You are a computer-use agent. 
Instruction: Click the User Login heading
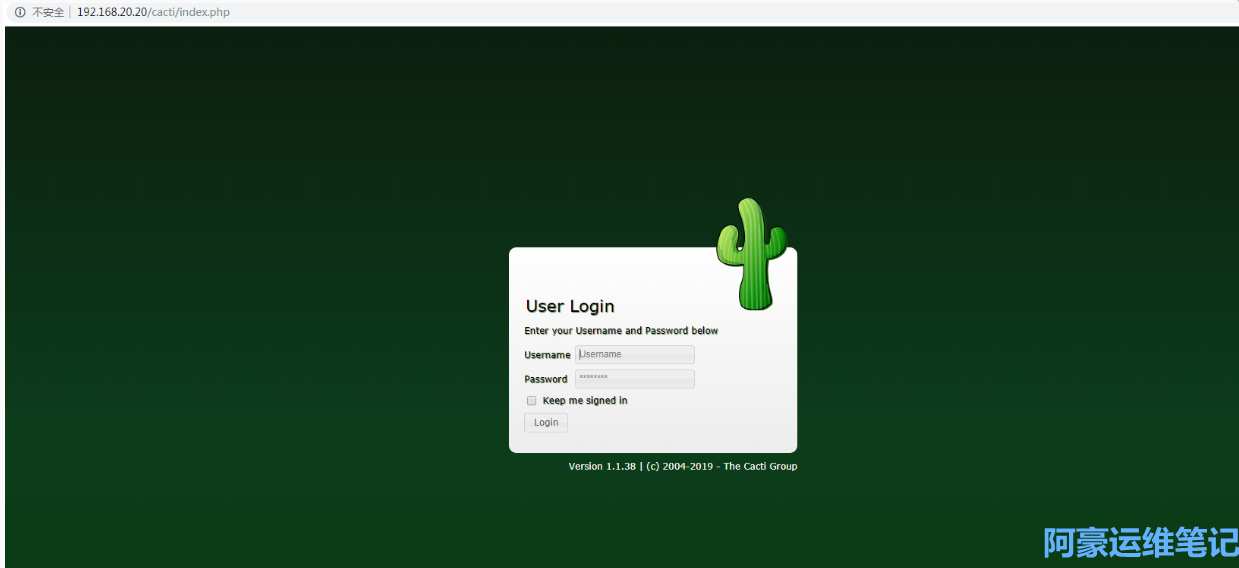coord(570,307)
